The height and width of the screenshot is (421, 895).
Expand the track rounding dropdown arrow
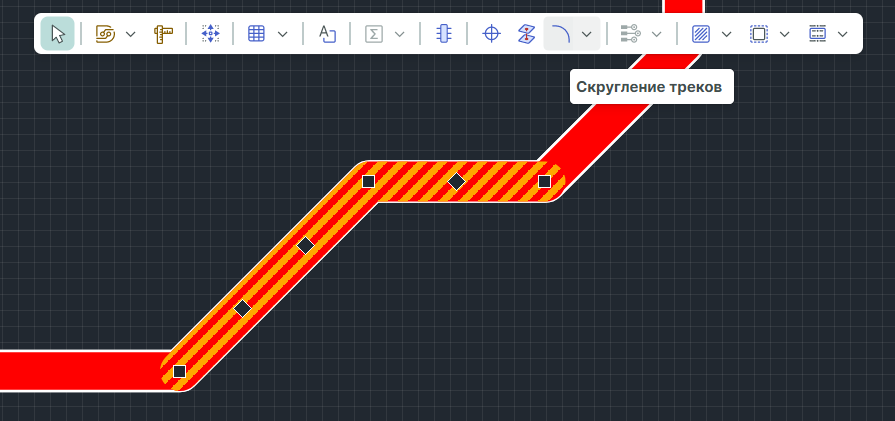[x=587, y=34]
